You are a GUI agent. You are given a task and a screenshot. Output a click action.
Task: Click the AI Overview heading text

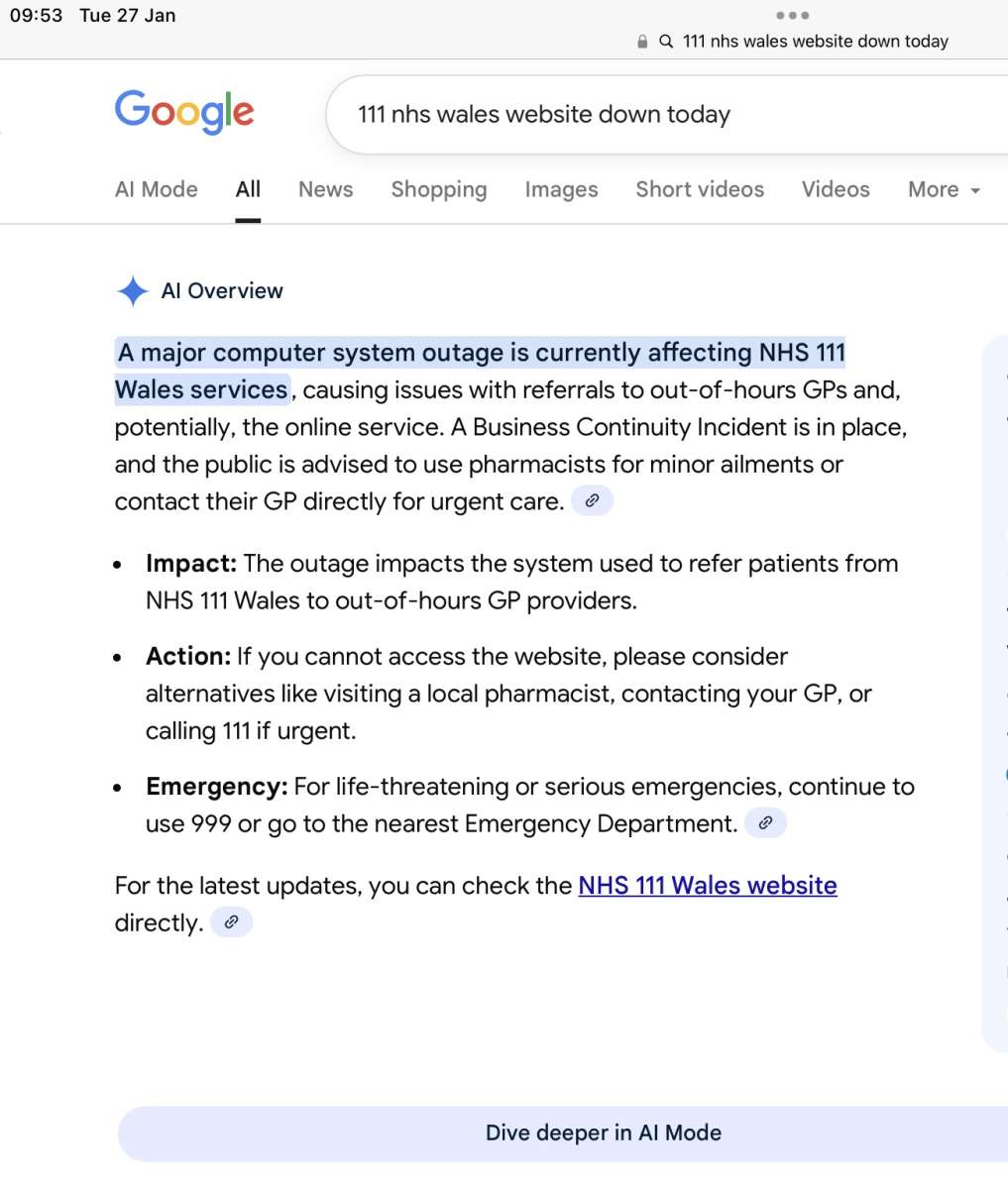click(222, 291)
